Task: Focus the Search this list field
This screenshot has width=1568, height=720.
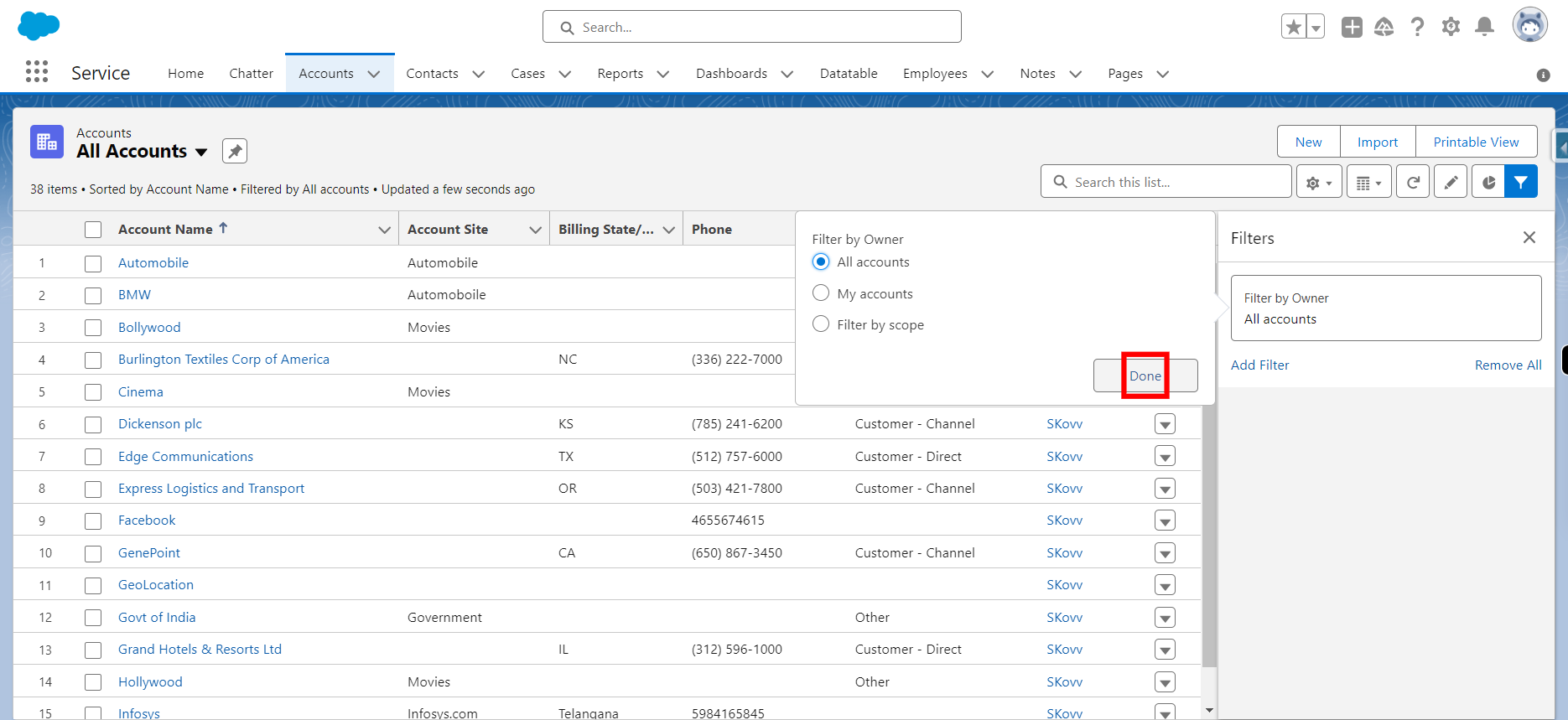Action: [1166, 182]
